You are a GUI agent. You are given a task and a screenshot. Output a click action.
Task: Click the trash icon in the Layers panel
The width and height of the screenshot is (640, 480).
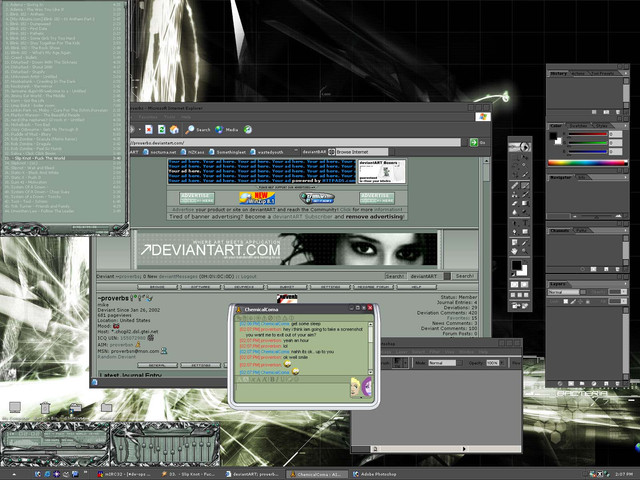click(617, 383)
